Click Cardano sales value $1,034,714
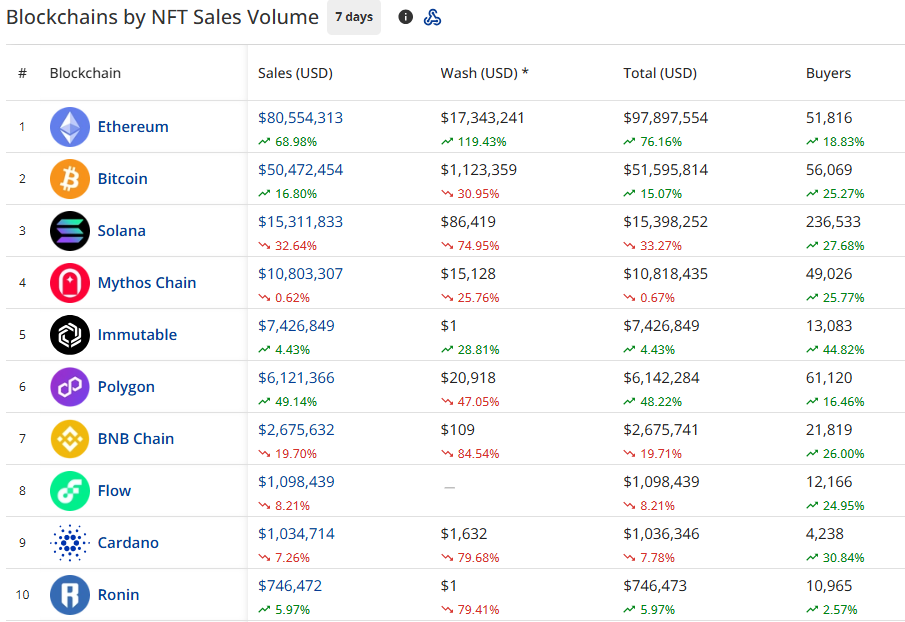This screenshot has width=905, height=622. point(296,533)
